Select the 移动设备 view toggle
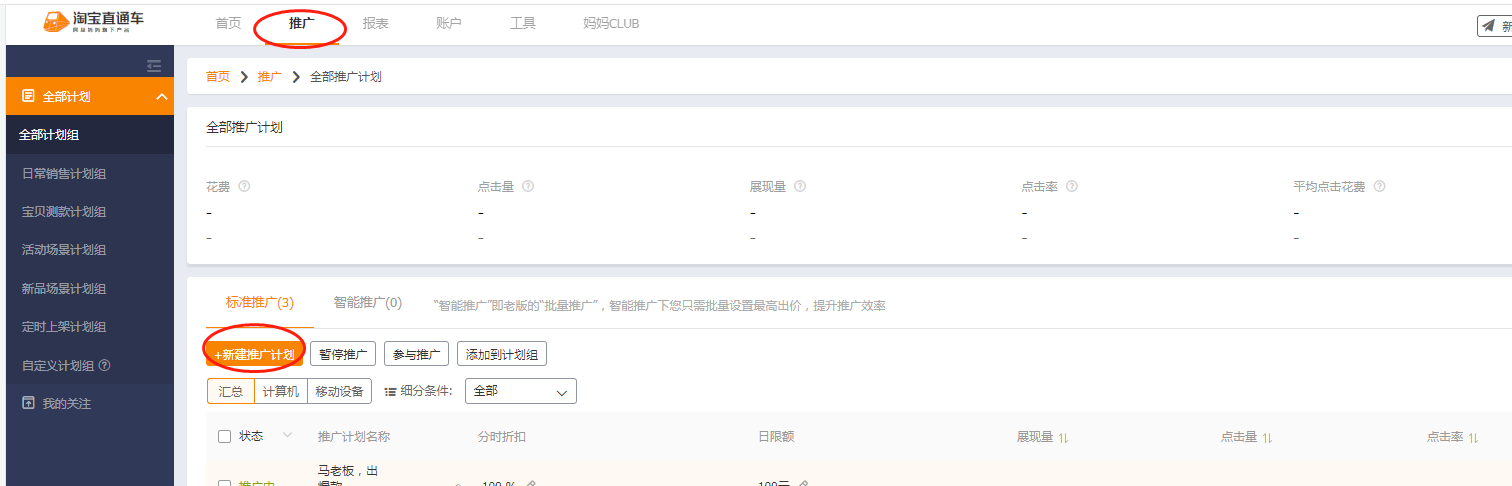 pyautogui.click(x=339, y=391)
